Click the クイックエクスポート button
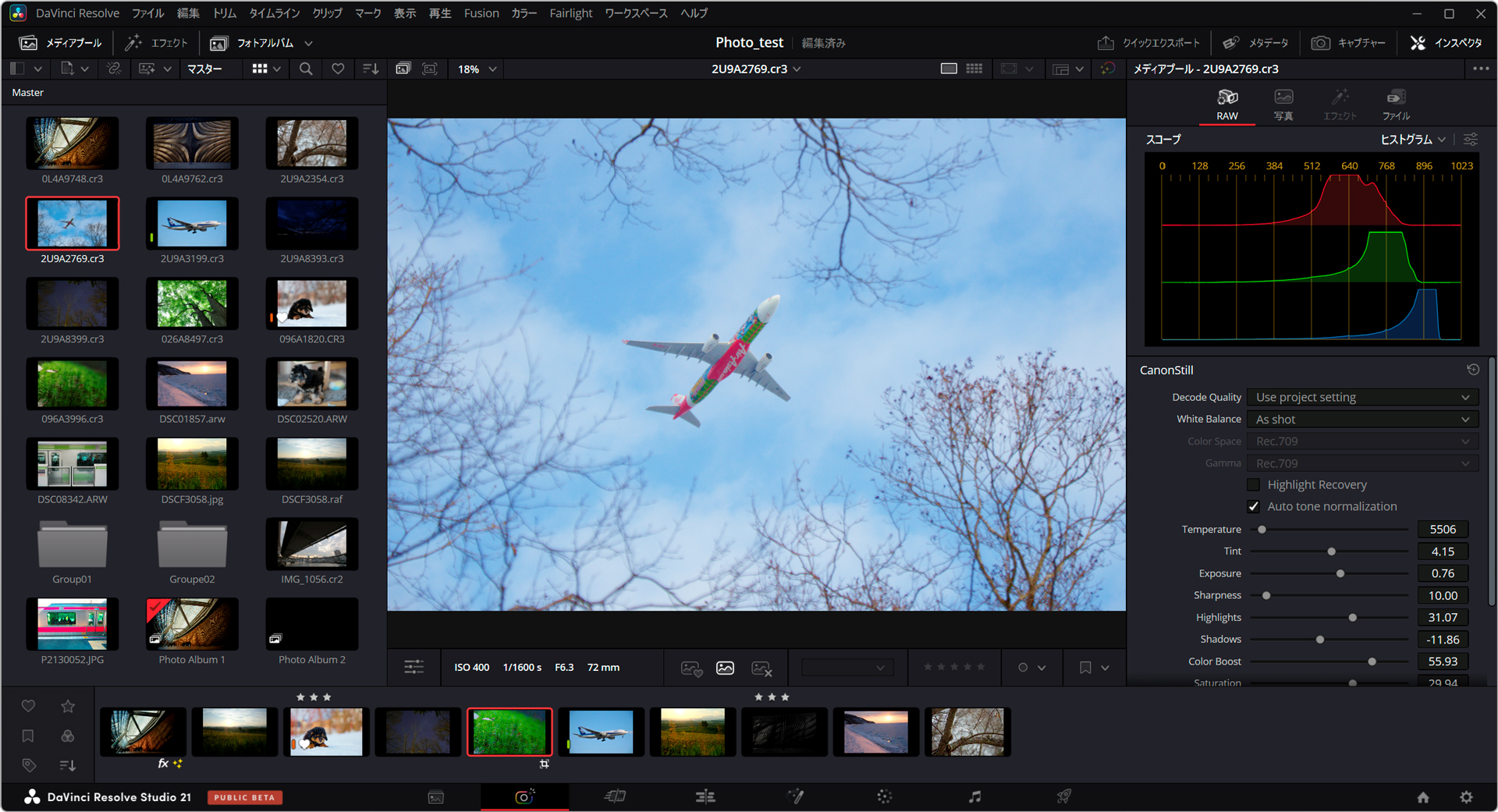 pyautogui.click(x=1148, y=43)
